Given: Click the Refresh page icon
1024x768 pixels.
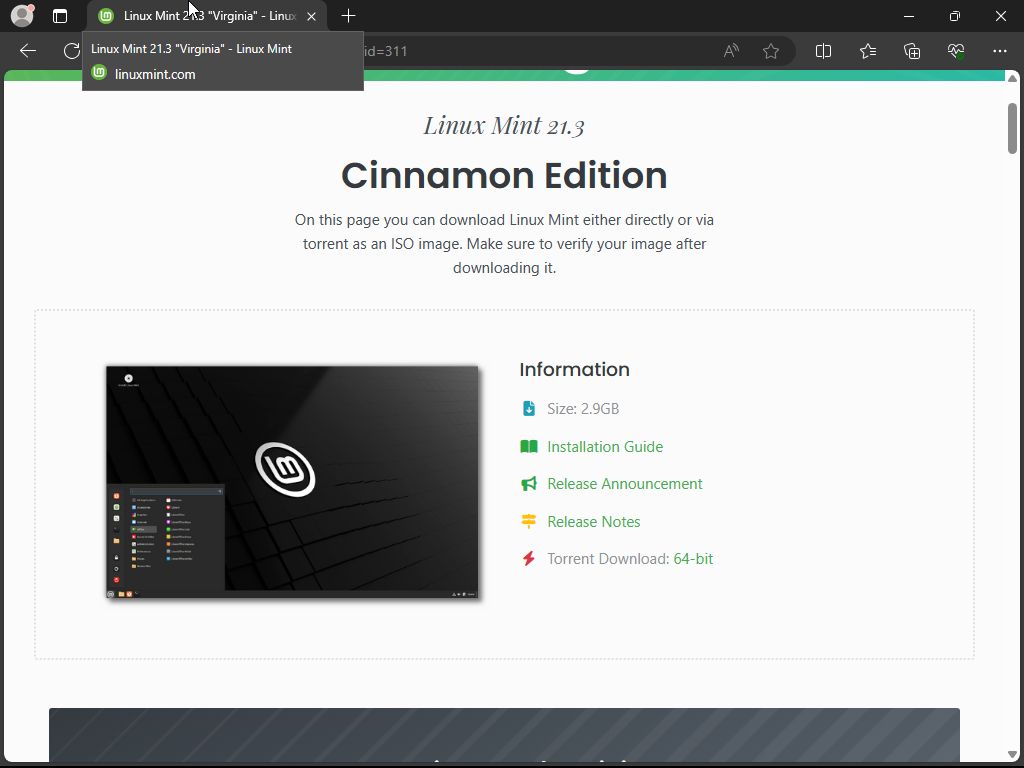Looking at the screenshot, I should (x=72, y=51).
